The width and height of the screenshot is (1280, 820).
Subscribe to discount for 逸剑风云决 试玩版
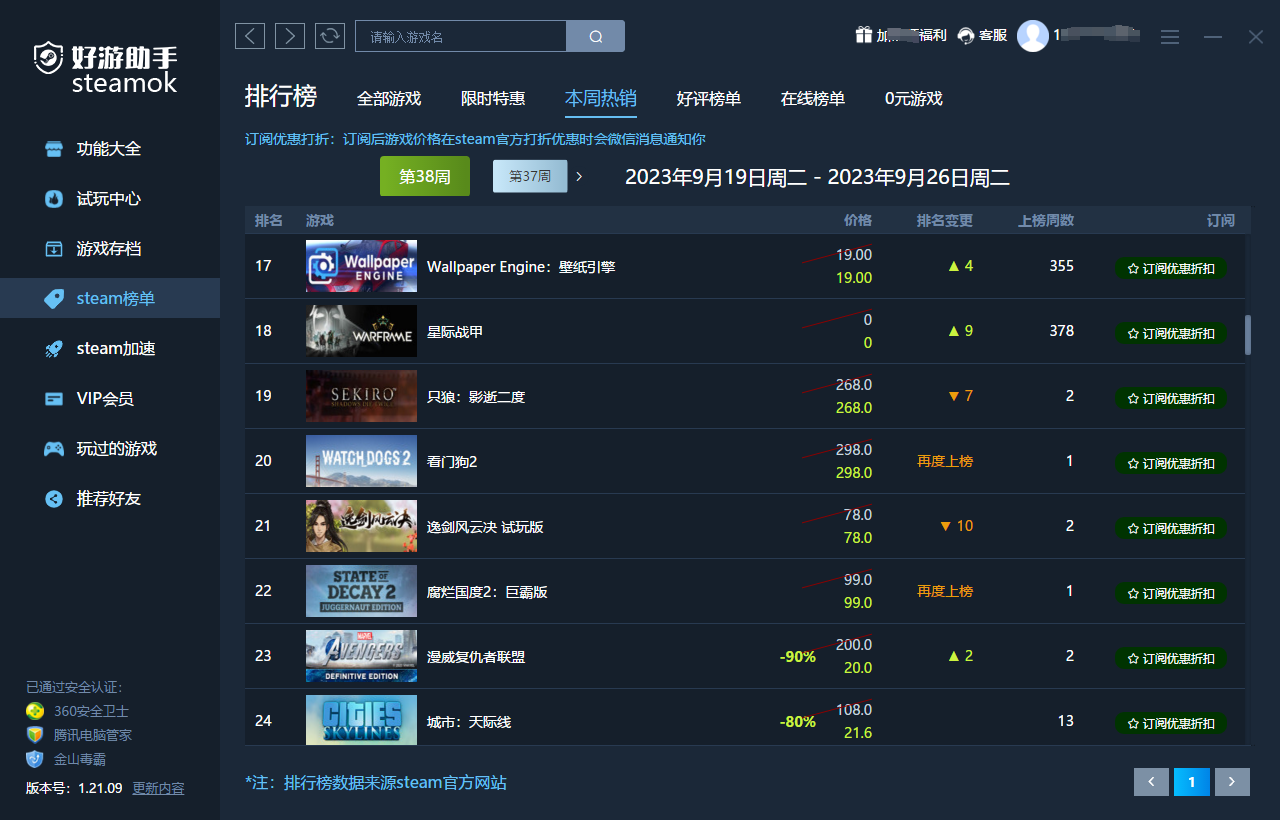coord(1171,528)
